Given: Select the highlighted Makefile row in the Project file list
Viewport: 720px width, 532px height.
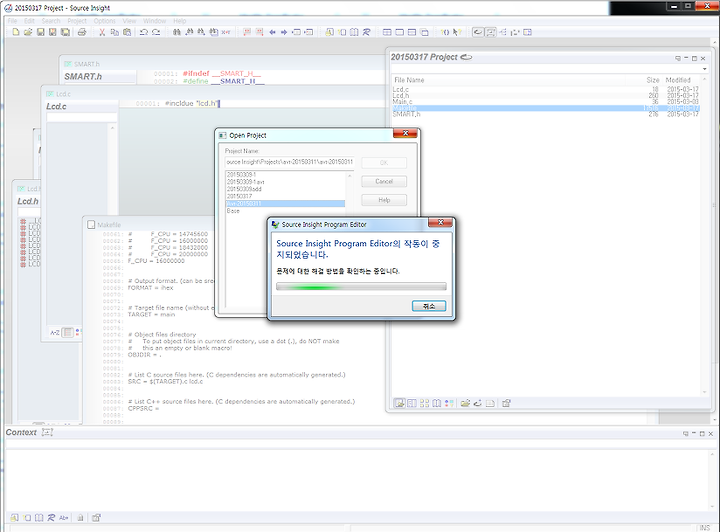Looking at the screenshot, I should 546,108.
